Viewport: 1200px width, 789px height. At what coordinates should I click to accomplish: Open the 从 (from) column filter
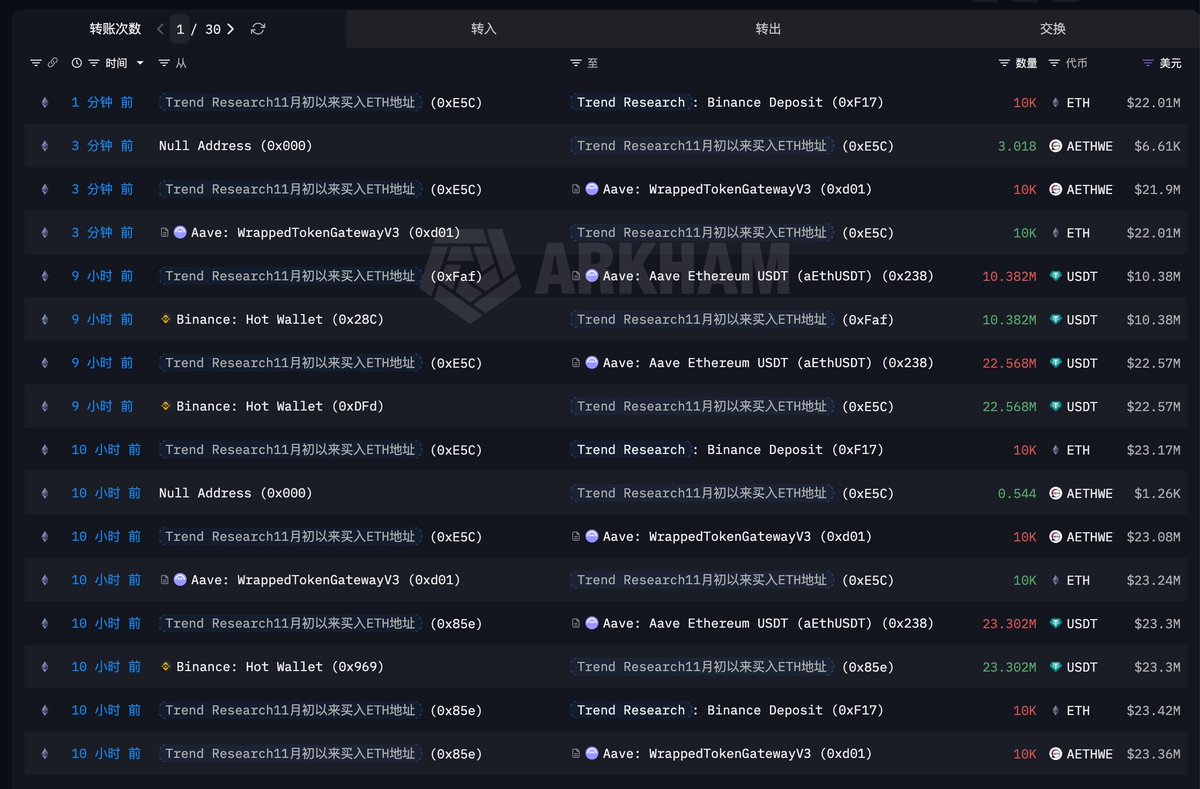click(x=165, y=63)
